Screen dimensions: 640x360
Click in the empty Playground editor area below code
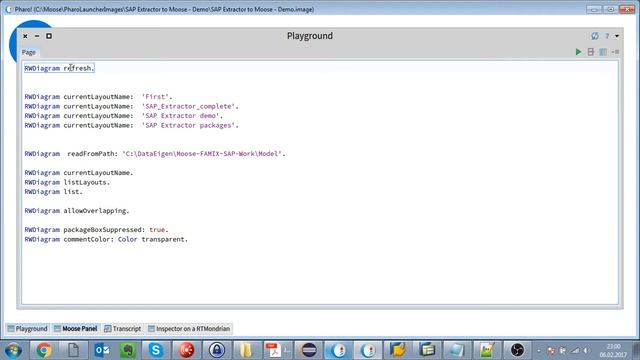[x=320, y=273]
